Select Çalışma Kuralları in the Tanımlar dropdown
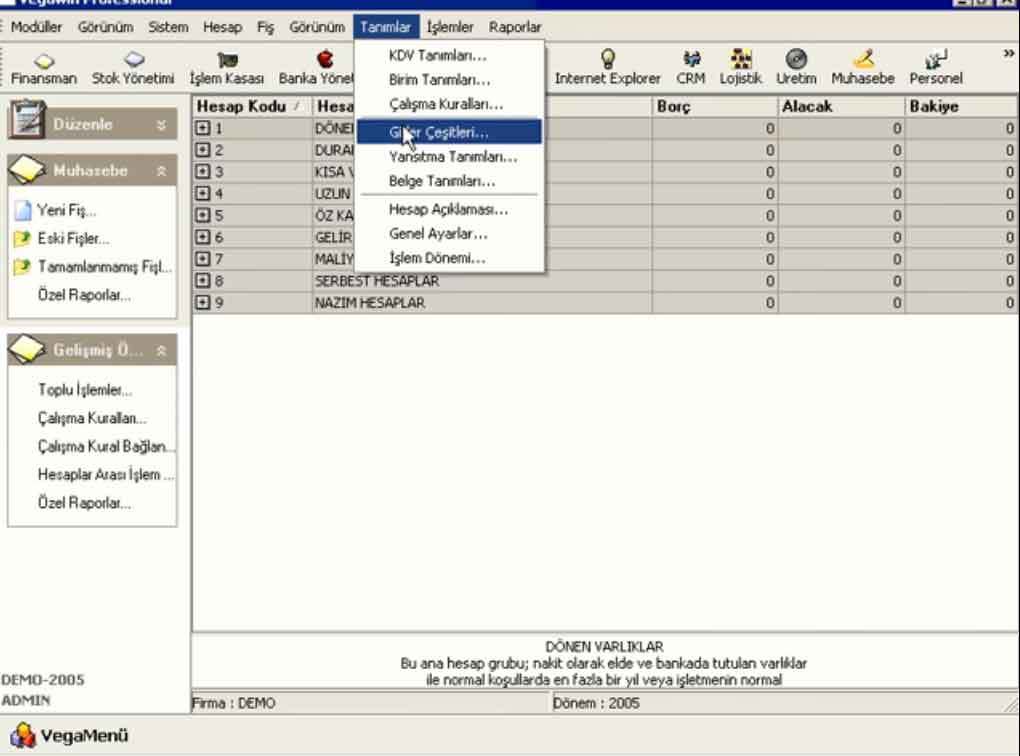This screenshot has height=756, width=1020. tap(450, 104)
